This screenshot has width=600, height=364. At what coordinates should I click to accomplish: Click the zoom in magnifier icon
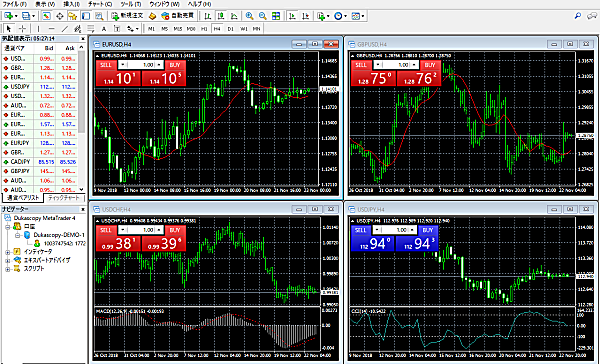(249, 16)
